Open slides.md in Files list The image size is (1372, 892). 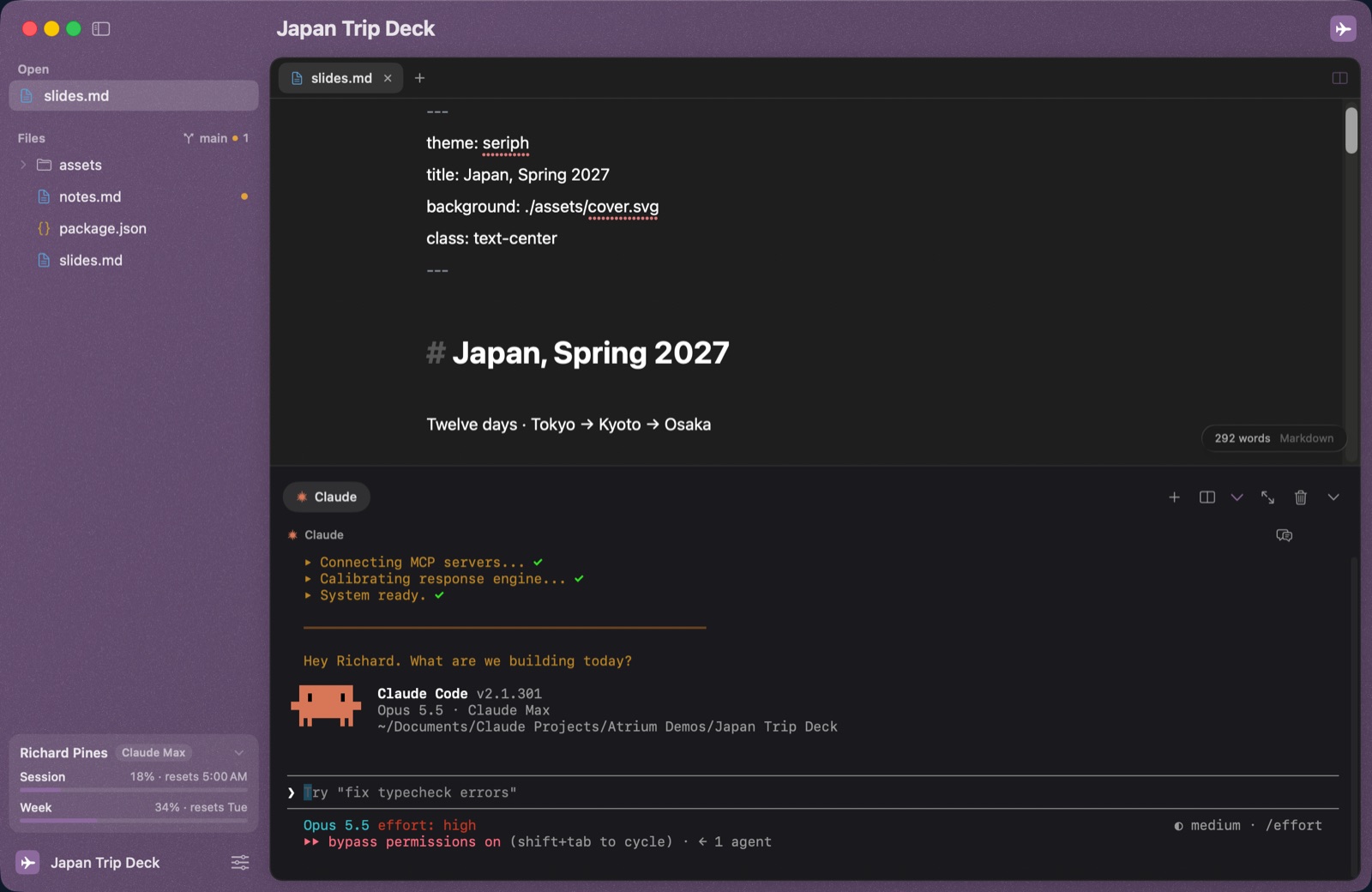(91, 260)
